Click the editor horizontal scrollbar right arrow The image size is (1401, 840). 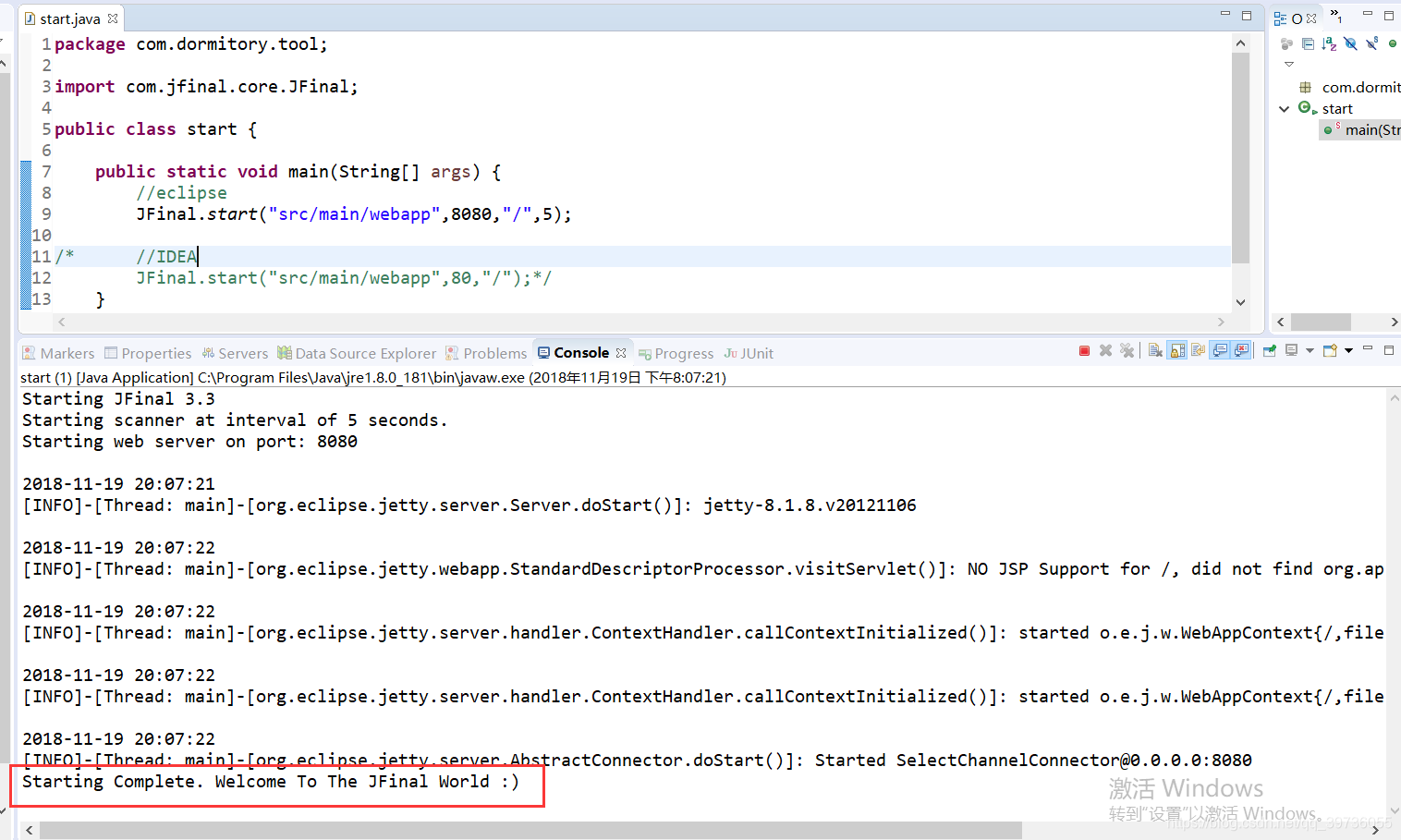[1221, 322]
